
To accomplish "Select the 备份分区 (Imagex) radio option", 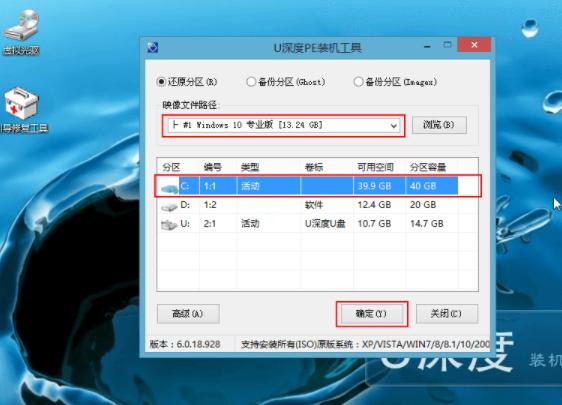I will [x=358, y=82].
